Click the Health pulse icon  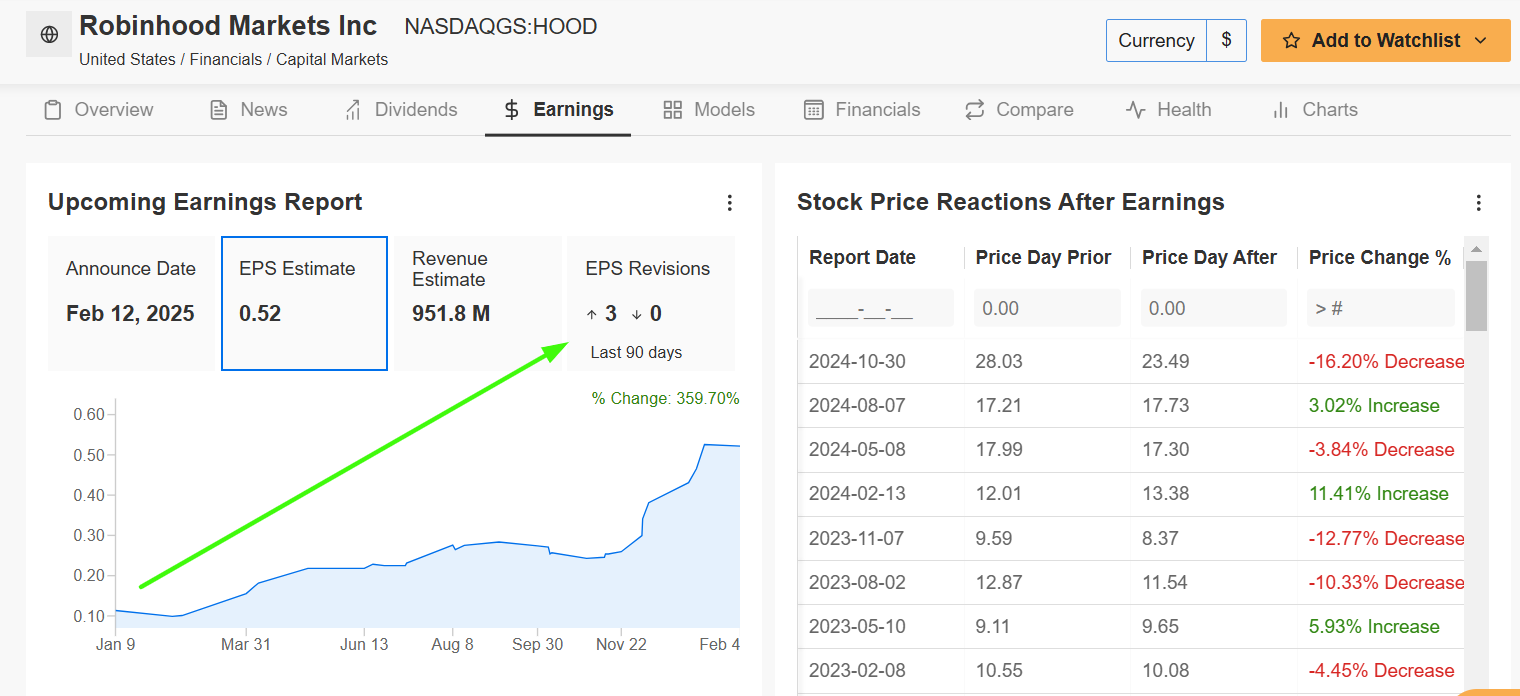point(1136,110)
